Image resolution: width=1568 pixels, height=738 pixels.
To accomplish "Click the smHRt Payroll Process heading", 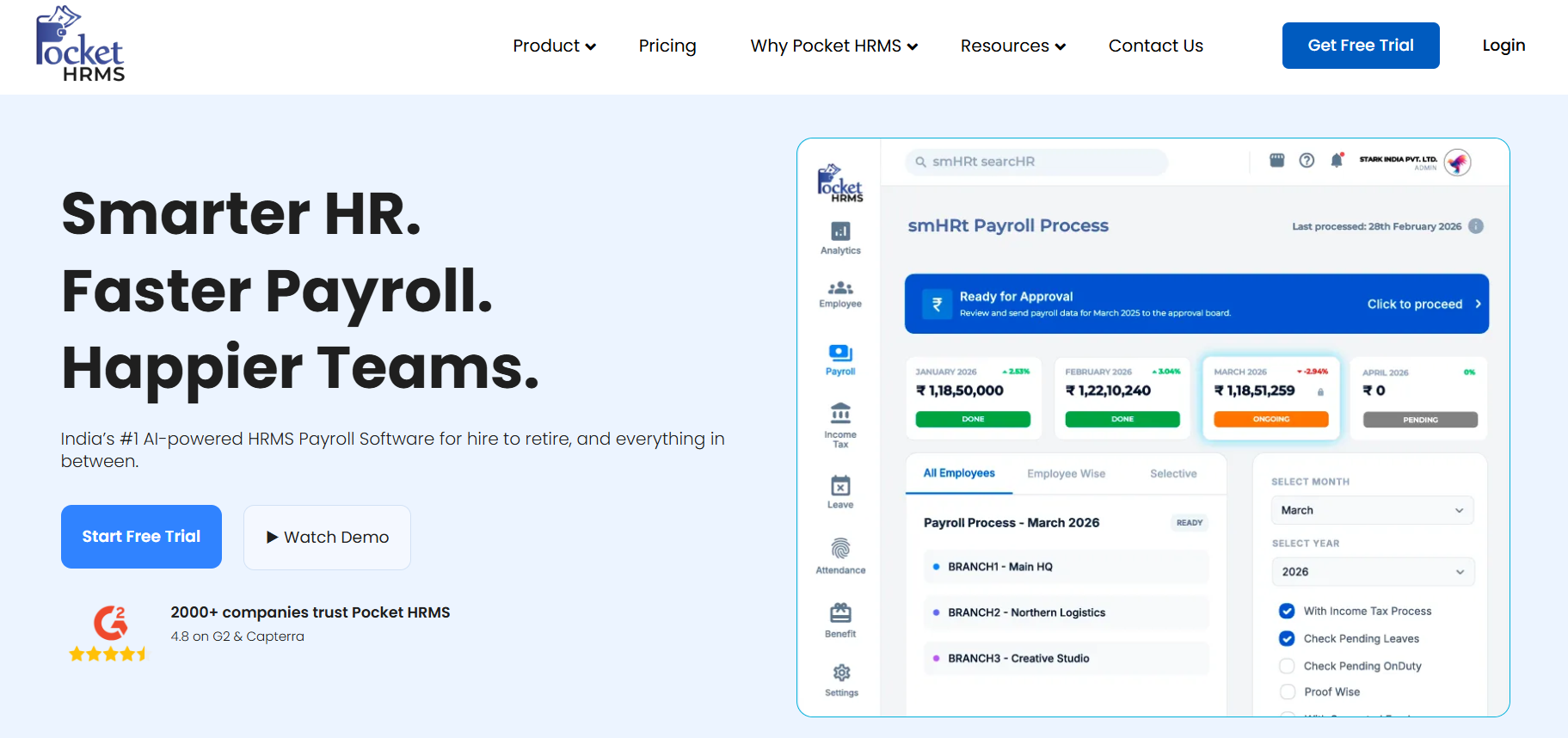I will (1008, 225).
